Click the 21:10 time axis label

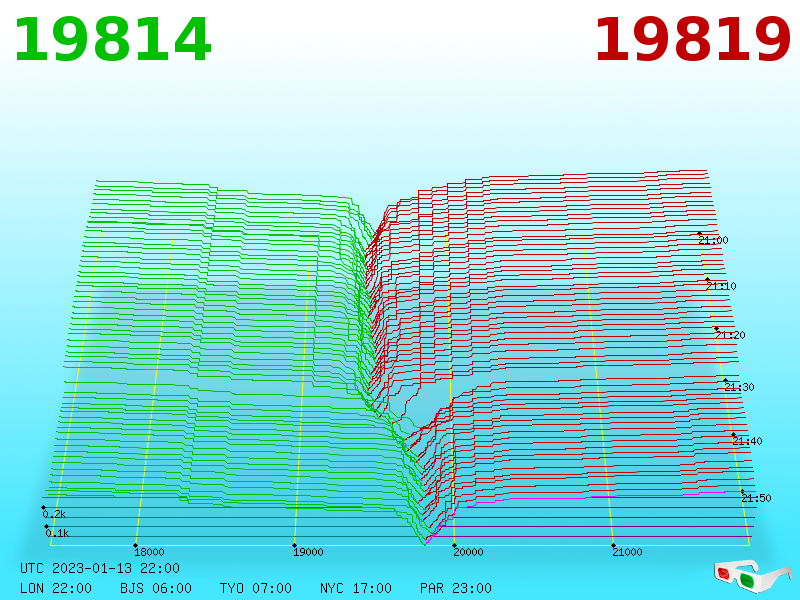[721, 286]
